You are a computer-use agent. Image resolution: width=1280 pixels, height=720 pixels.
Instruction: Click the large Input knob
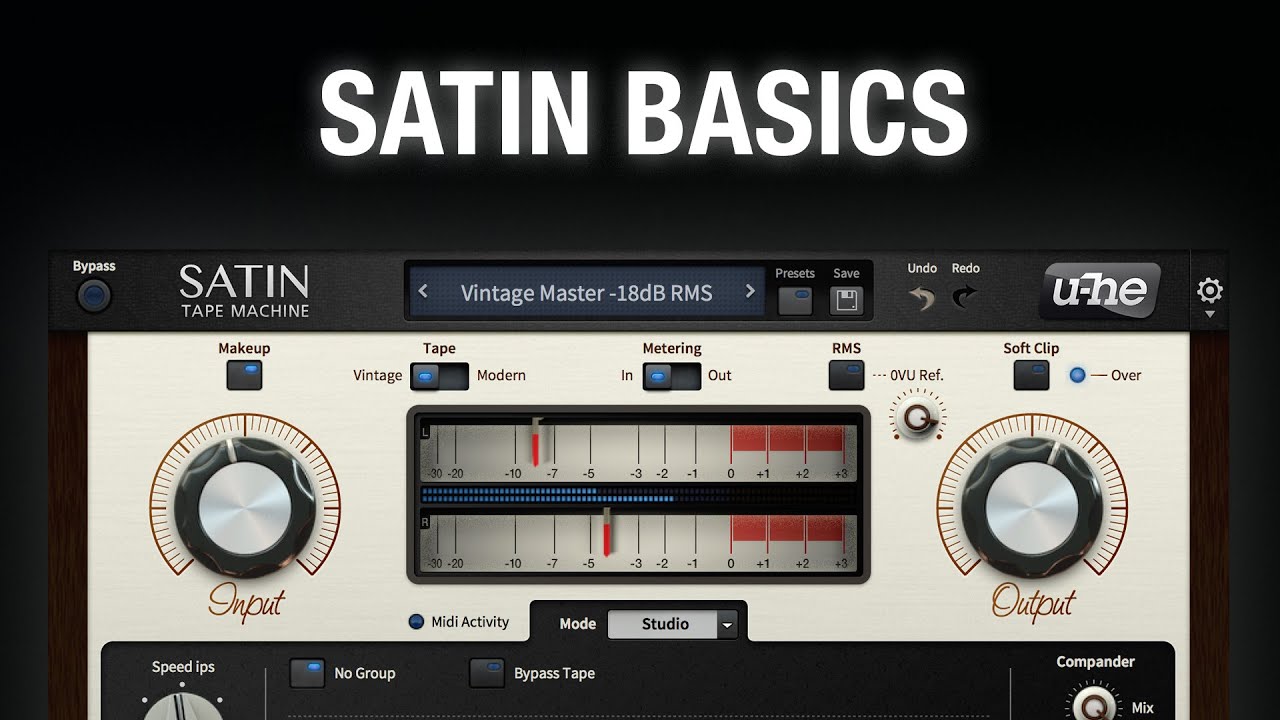click(245, 510)
